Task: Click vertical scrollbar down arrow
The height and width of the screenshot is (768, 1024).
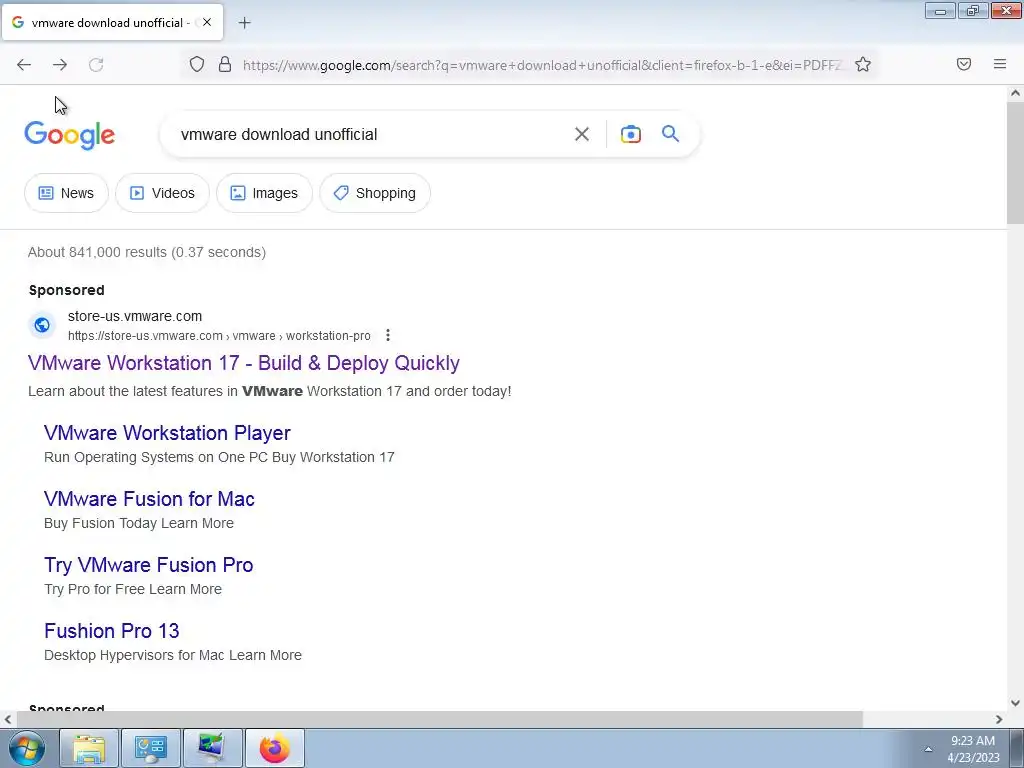Action: pyautogui.click(x=1015, y=703)
